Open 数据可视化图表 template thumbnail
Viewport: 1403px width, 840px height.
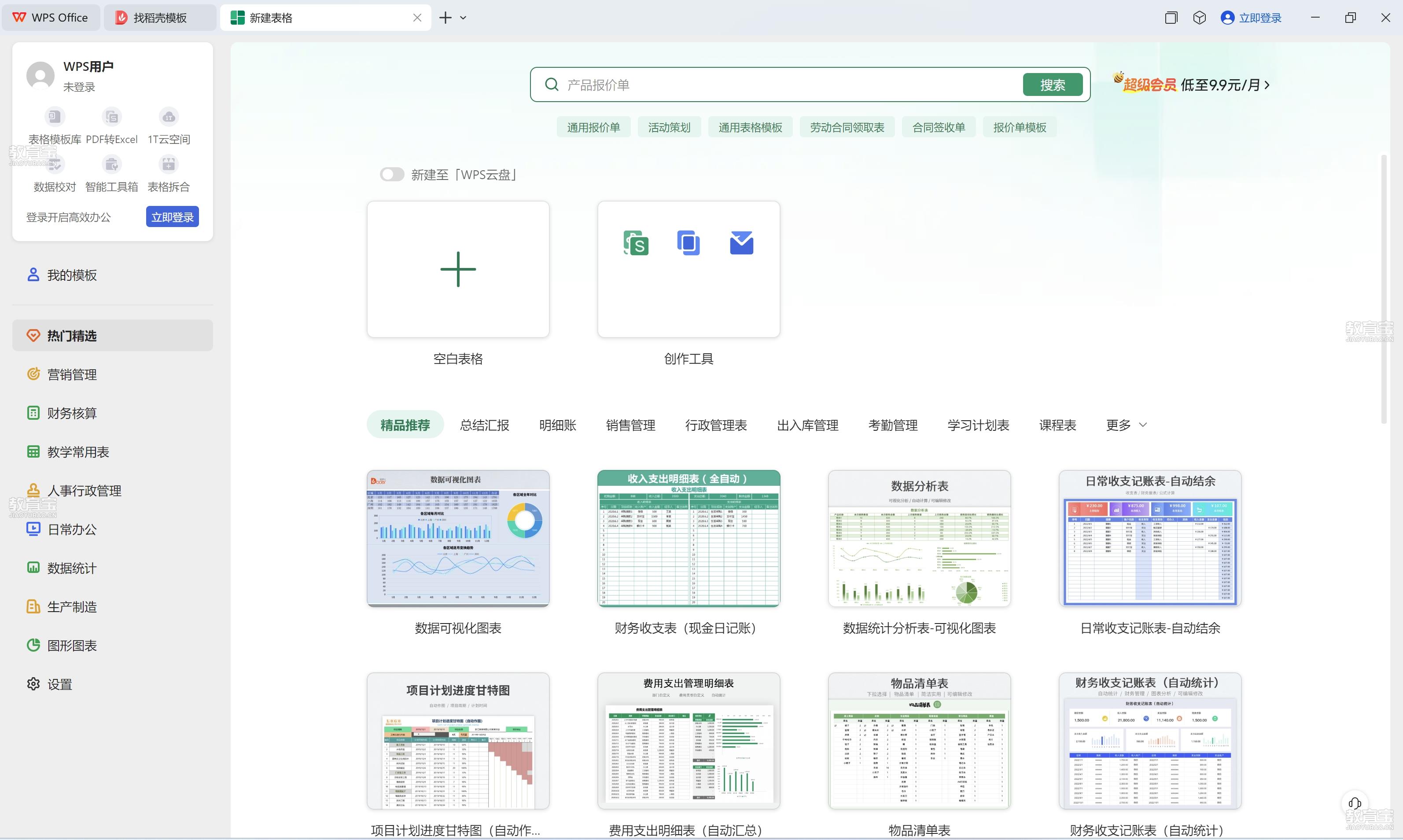click(458, 538)
